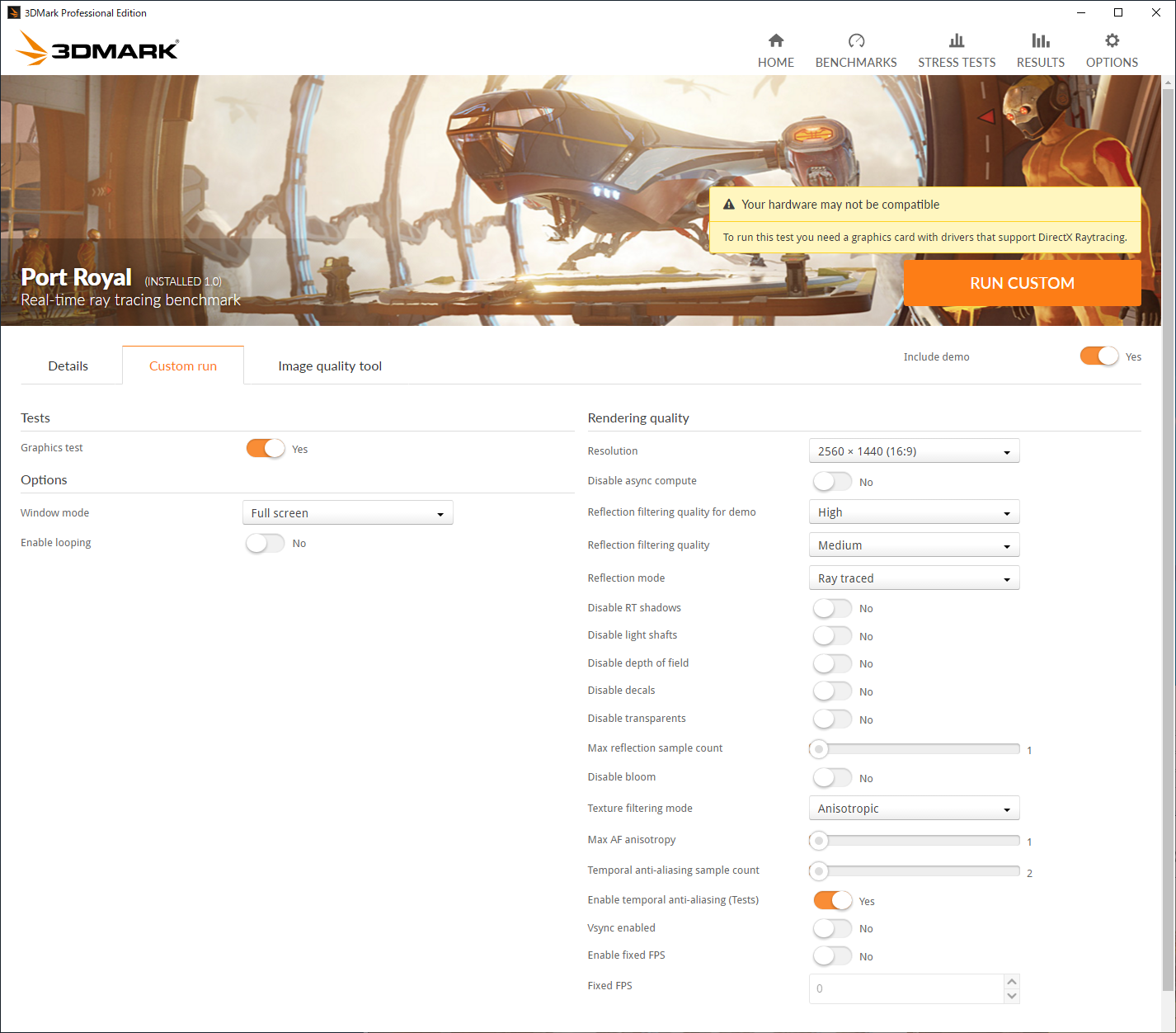The image size is (1176, 1033).
Task: Open RESULTS in navigation
Action: [1041, 63]
